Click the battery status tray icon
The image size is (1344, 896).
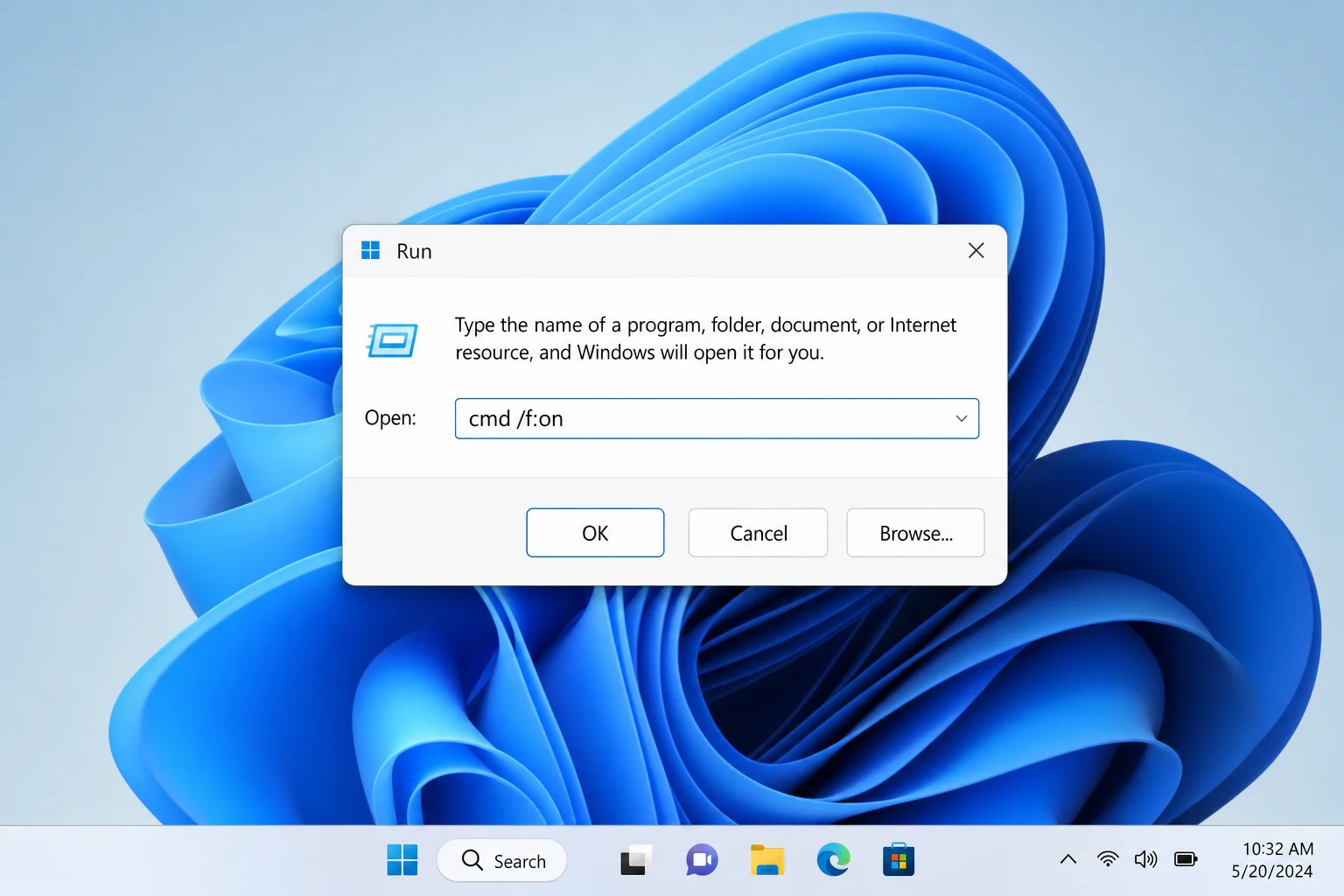tap(1186, 859)
